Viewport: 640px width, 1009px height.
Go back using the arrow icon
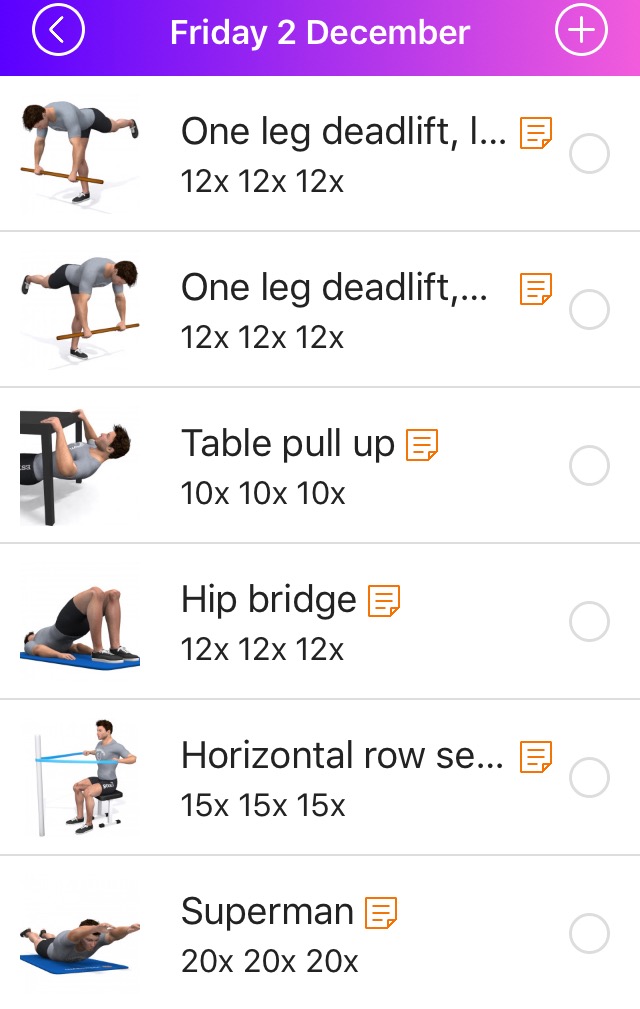[58, 30]
